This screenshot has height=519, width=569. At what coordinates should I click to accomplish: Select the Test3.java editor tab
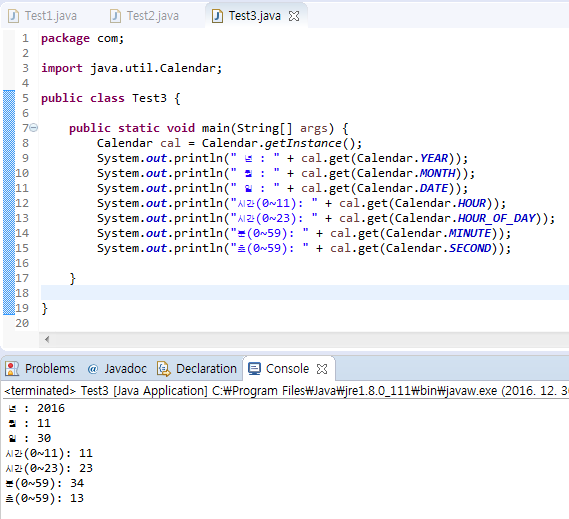click(x=254, y=16)
